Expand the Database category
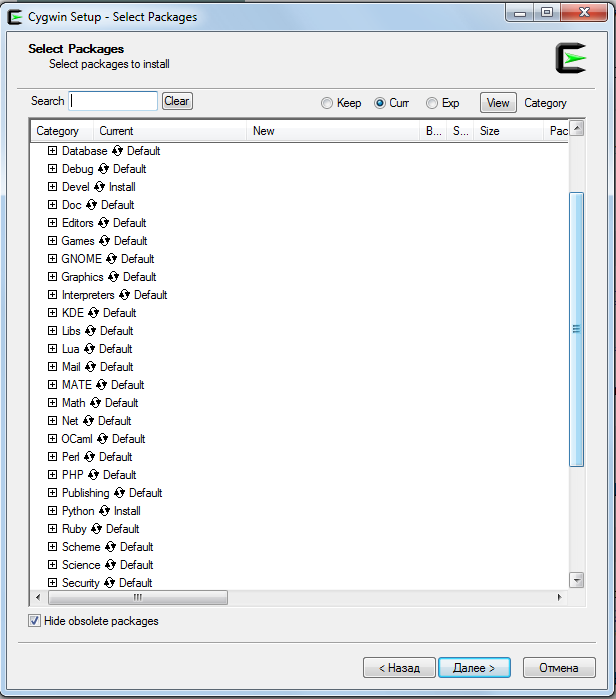 pyautogui.click(x=53, y=151)
